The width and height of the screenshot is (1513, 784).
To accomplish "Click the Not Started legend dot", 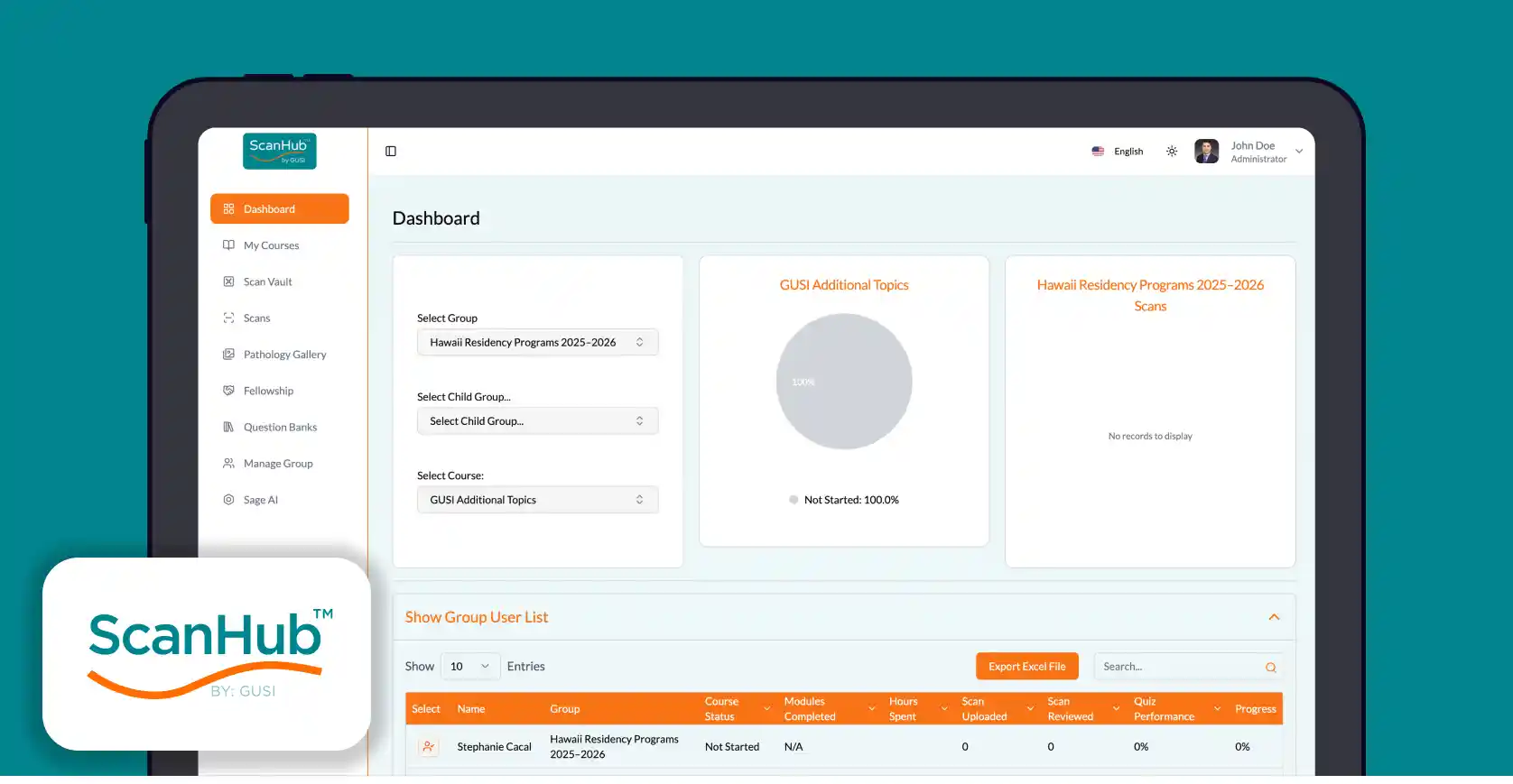I will tap(794, 500).
